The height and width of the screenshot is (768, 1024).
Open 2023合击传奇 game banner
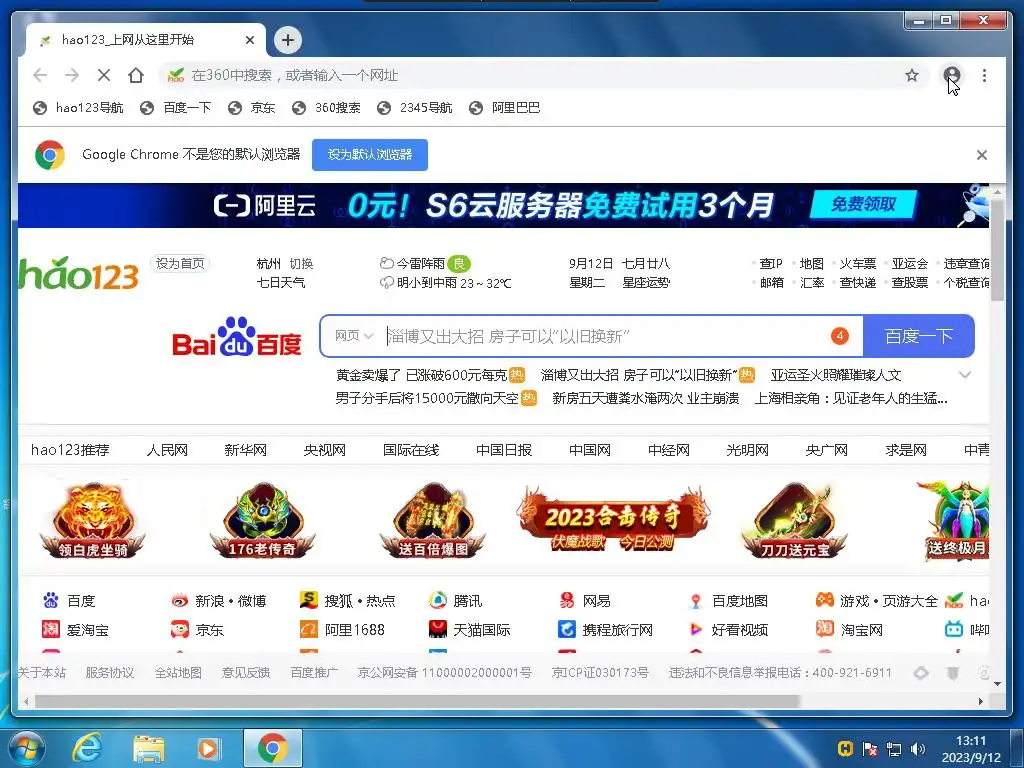[613, 520]
